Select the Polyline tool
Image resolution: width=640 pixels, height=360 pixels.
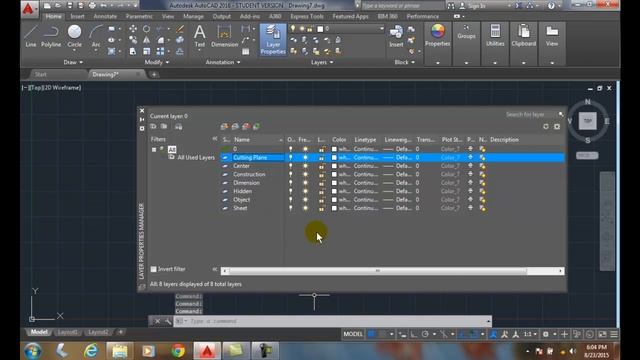tap(51, 36)
